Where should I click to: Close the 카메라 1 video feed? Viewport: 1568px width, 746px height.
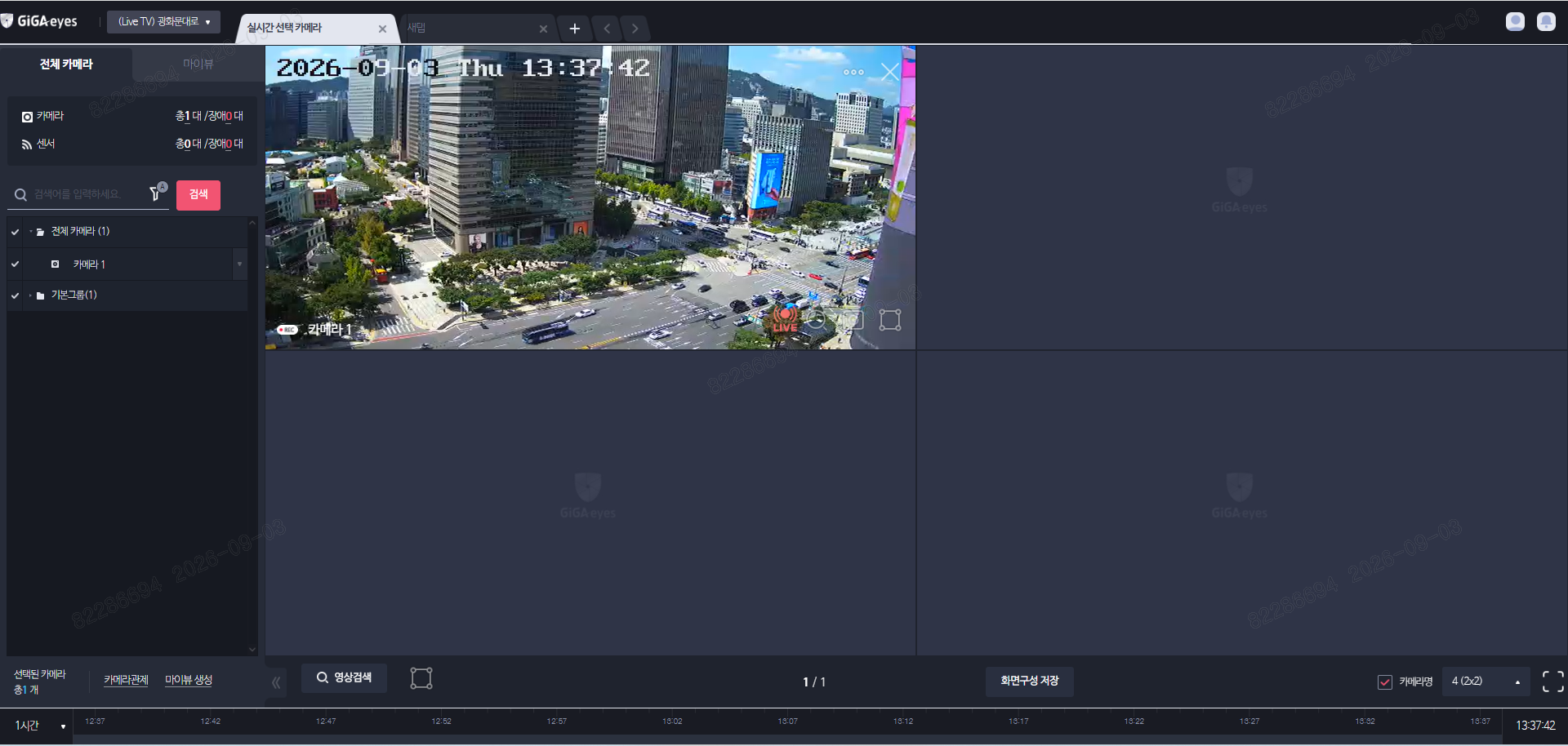pyautogui.click(x=890, y=72)
